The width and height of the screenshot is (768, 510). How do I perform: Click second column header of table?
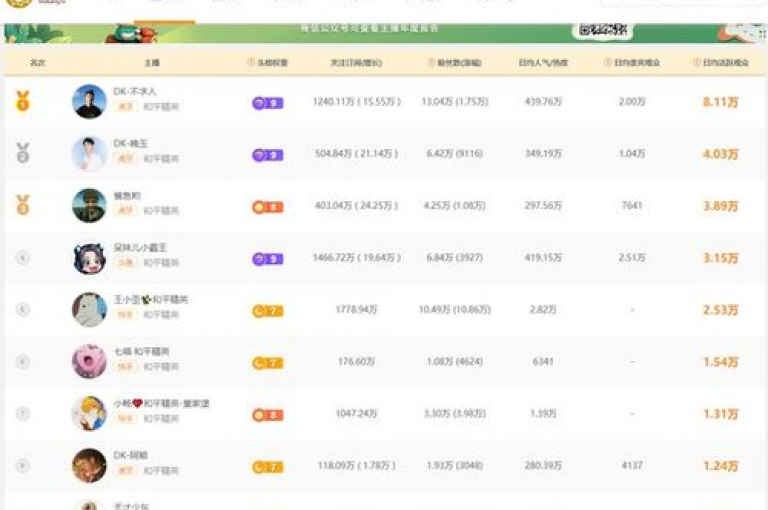pos(152,62)
